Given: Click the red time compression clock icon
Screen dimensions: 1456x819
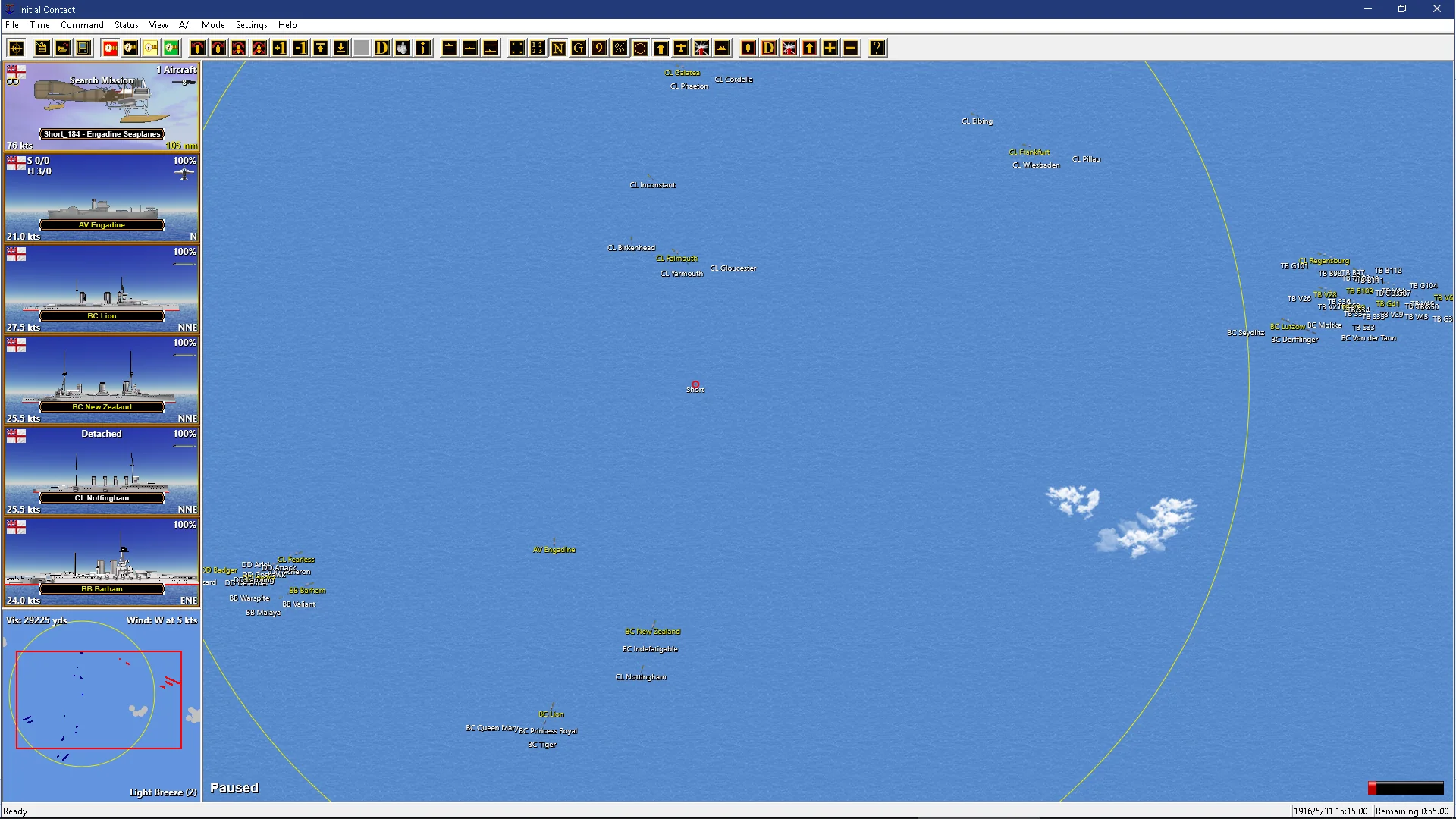Looking at the screenshot, I should click(110, 49).
